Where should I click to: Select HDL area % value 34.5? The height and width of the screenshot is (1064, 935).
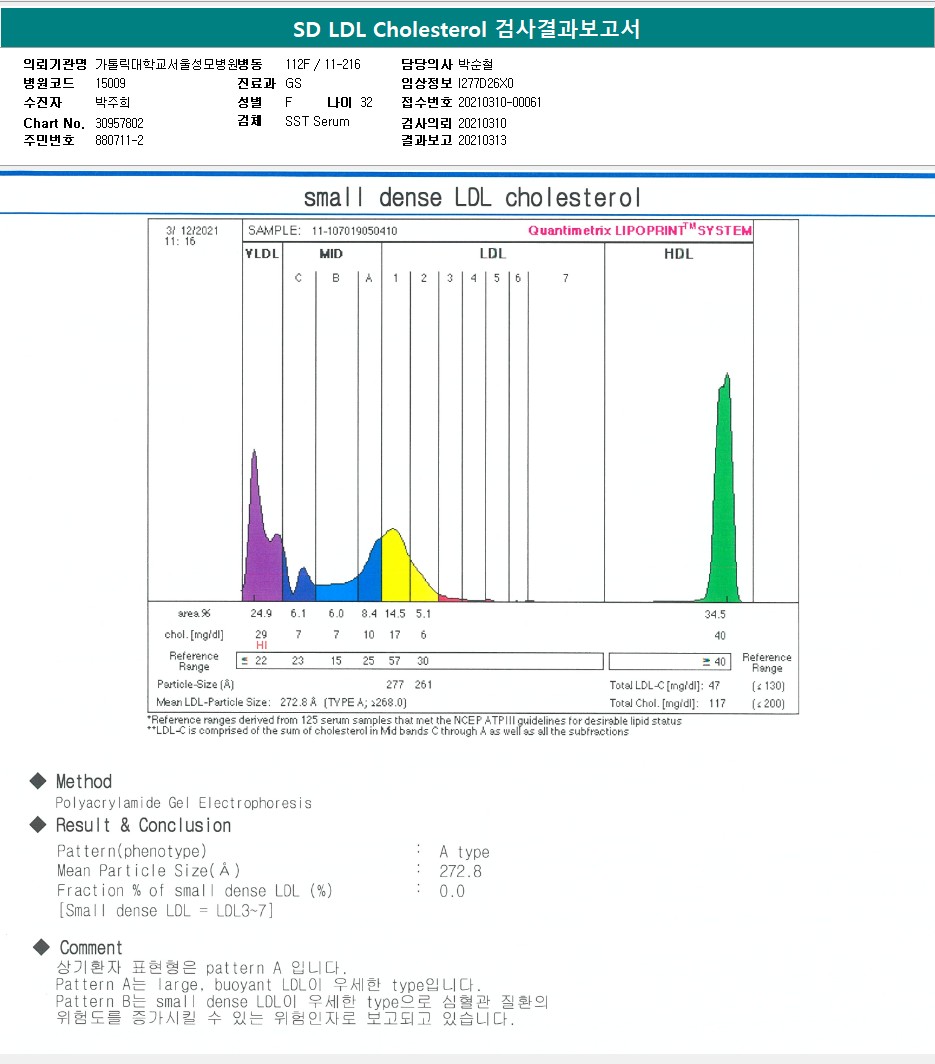(x=715, y=614)
